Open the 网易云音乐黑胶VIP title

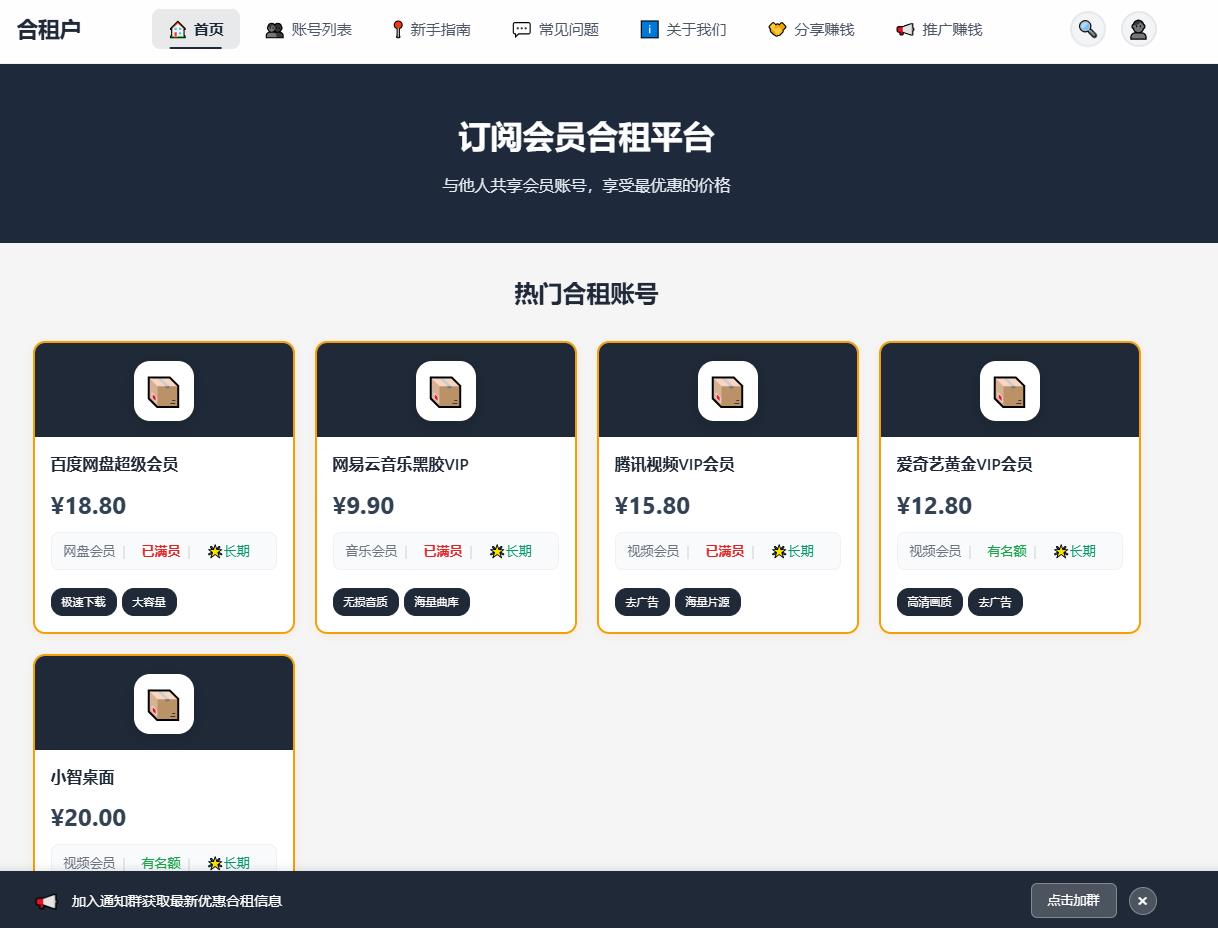click(x=401, y=464)
